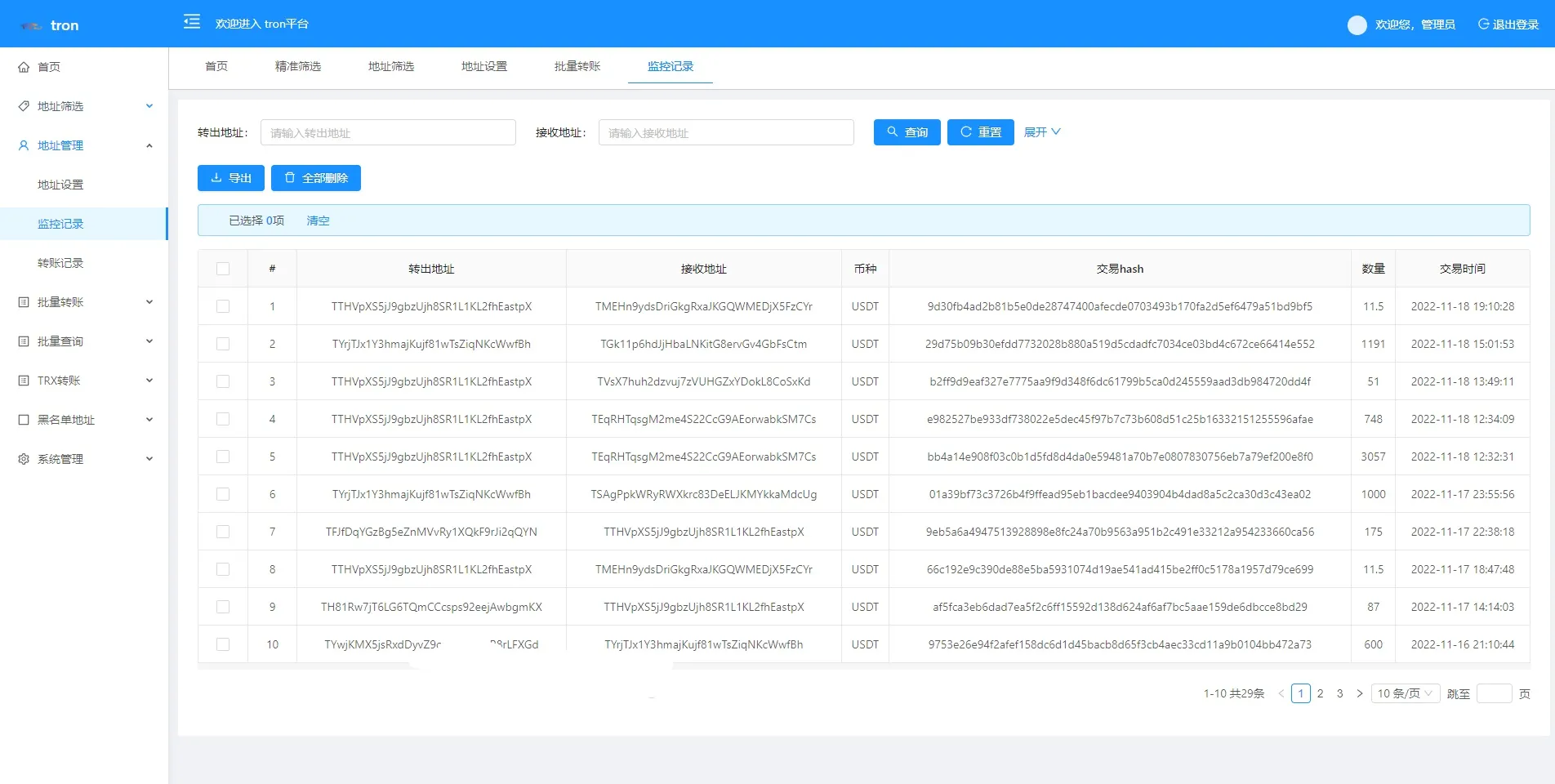Image resolution: width=1555 pixels, height=784 pixels.
Task: Open the 转账记录 sidebar item
Action: click(60, 263)
